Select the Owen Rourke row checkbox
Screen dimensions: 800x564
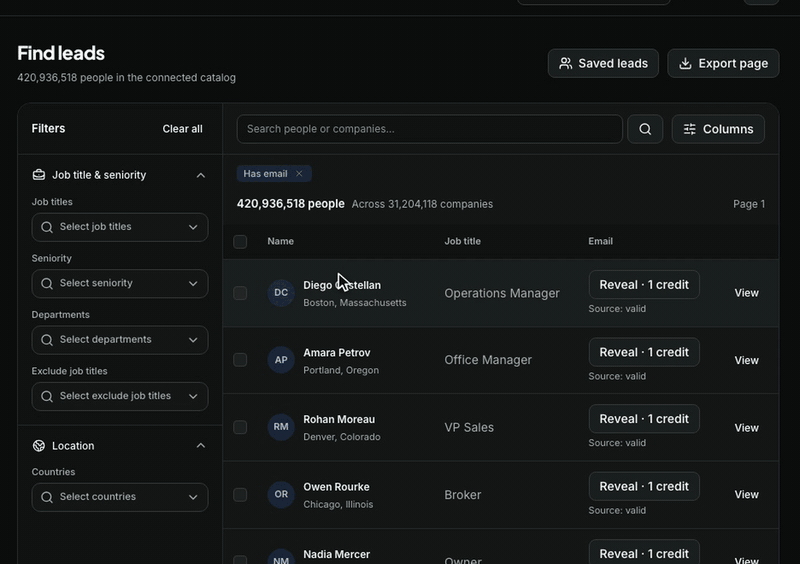pyautogui.click(x=240, y=495)
